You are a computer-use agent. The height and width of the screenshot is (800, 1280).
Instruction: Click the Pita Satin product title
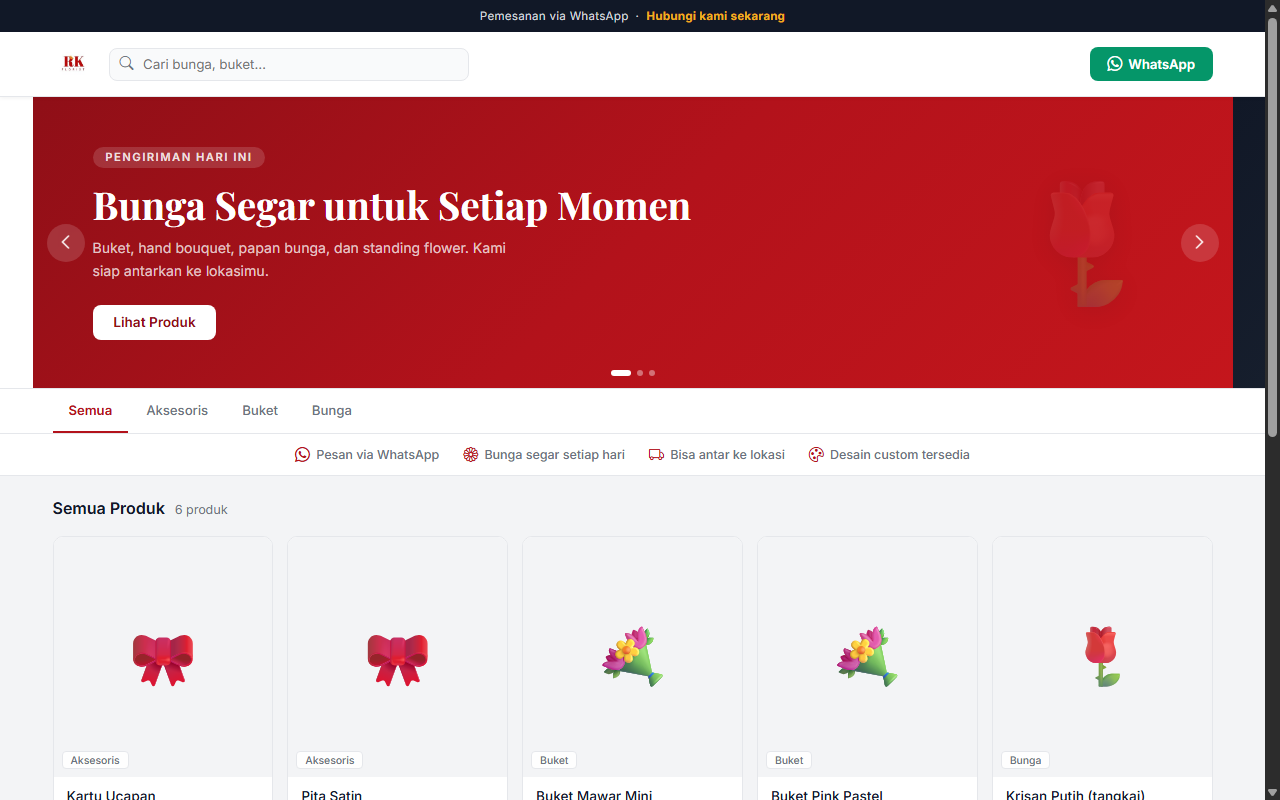point(332,795)
